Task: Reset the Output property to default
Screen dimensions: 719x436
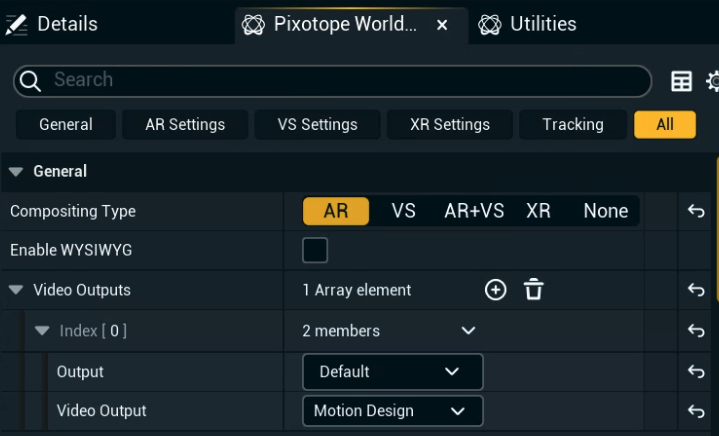Action: click(696, 371)
